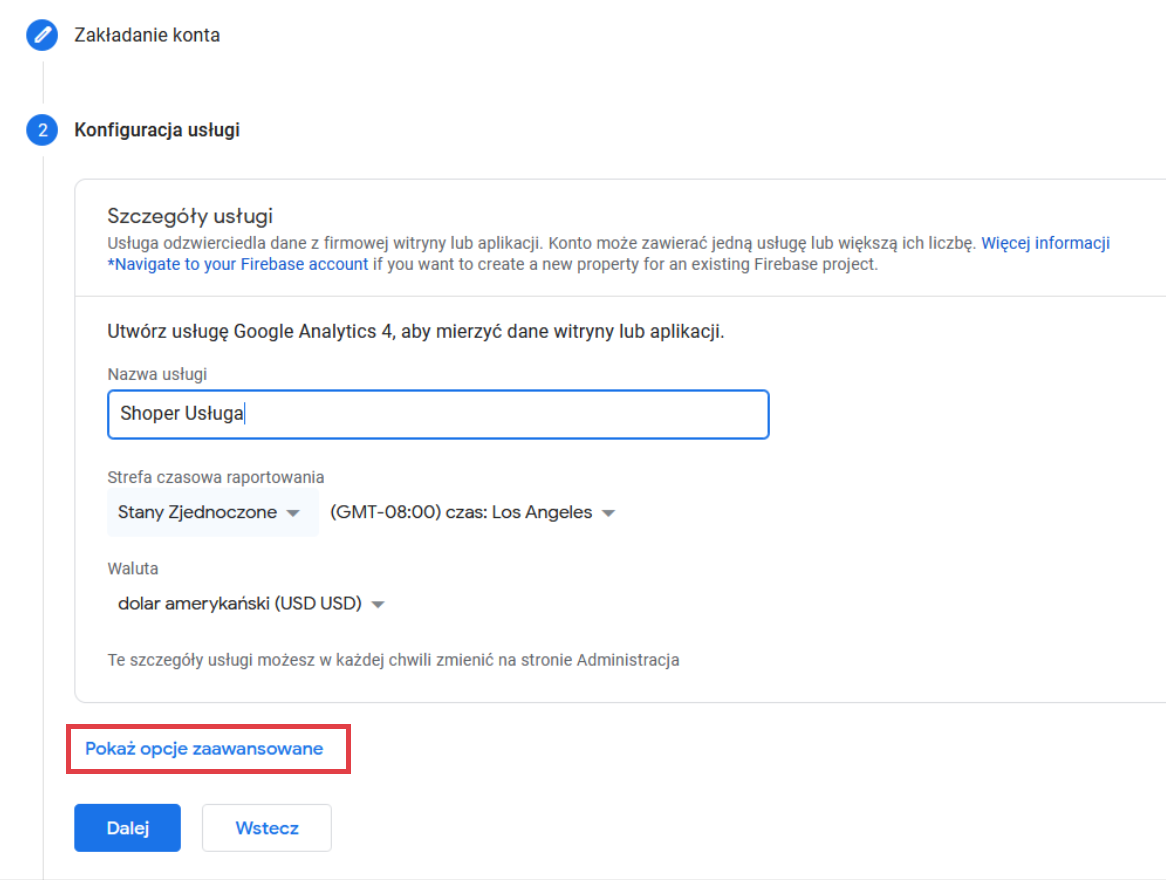Expand the dolar amerykański currency dropdown
The image size is (1166, 888).
pos(251,603)
